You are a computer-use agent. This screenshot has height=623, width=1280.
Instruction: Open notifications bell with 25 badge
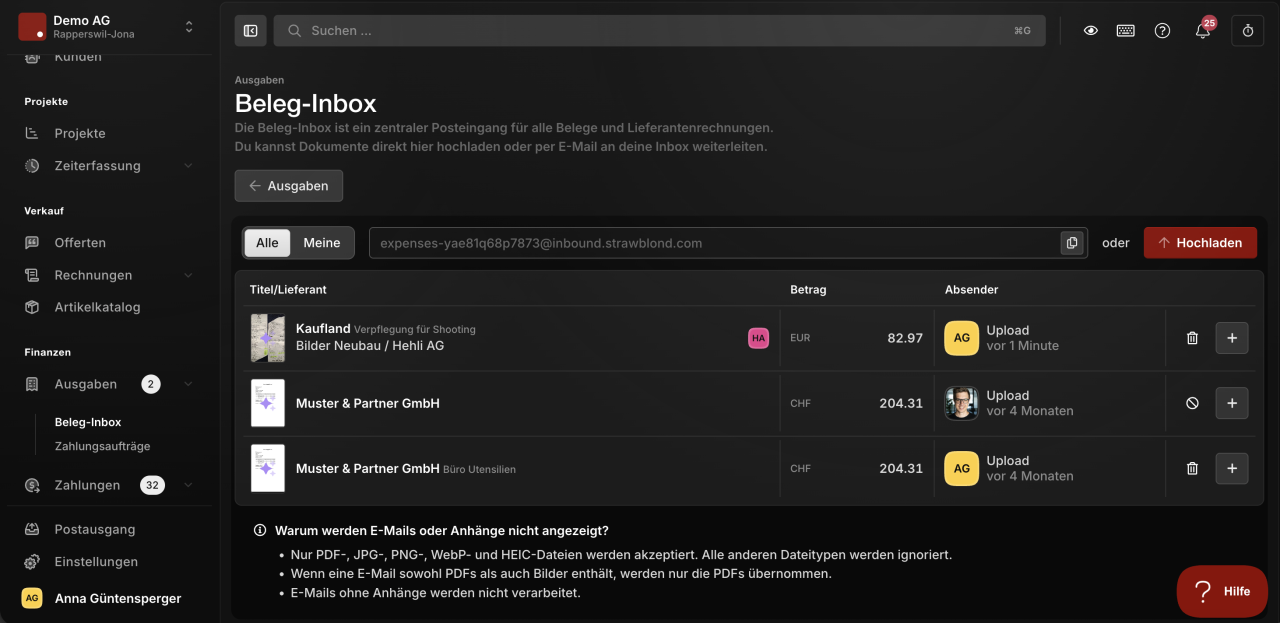pos(1203,31)
